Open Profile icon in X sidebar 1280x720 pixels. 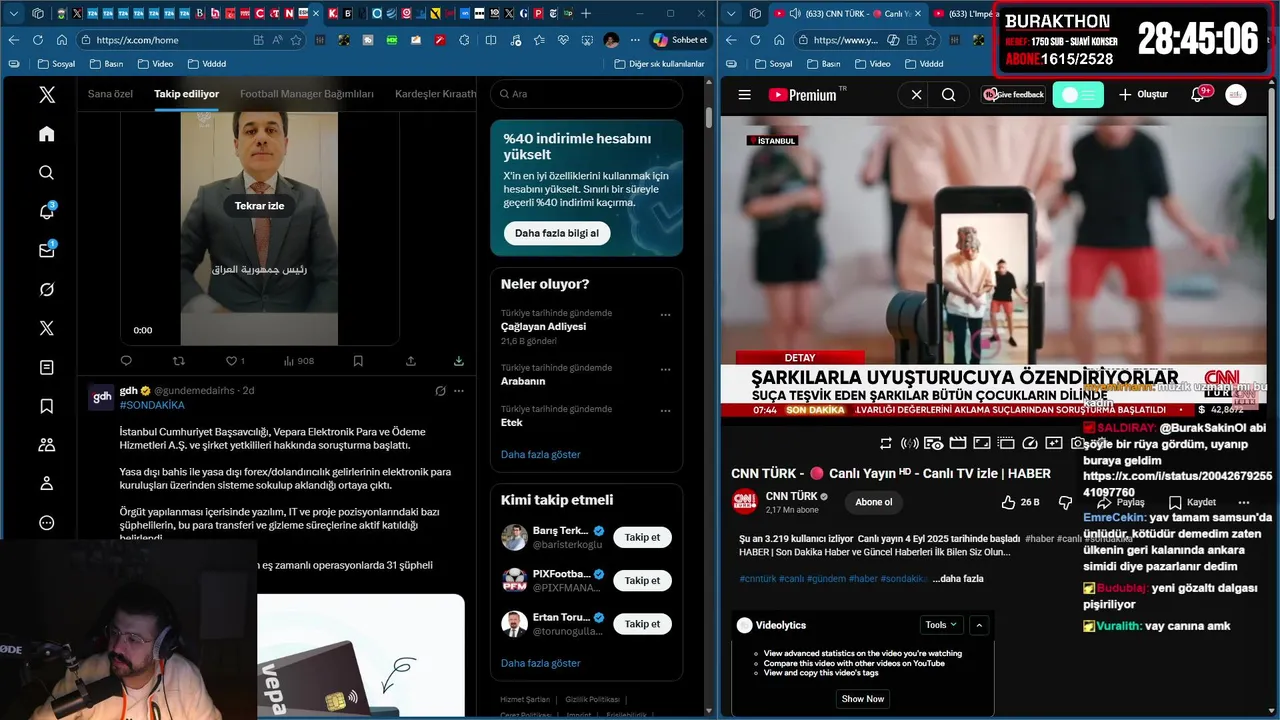point(46,484)
